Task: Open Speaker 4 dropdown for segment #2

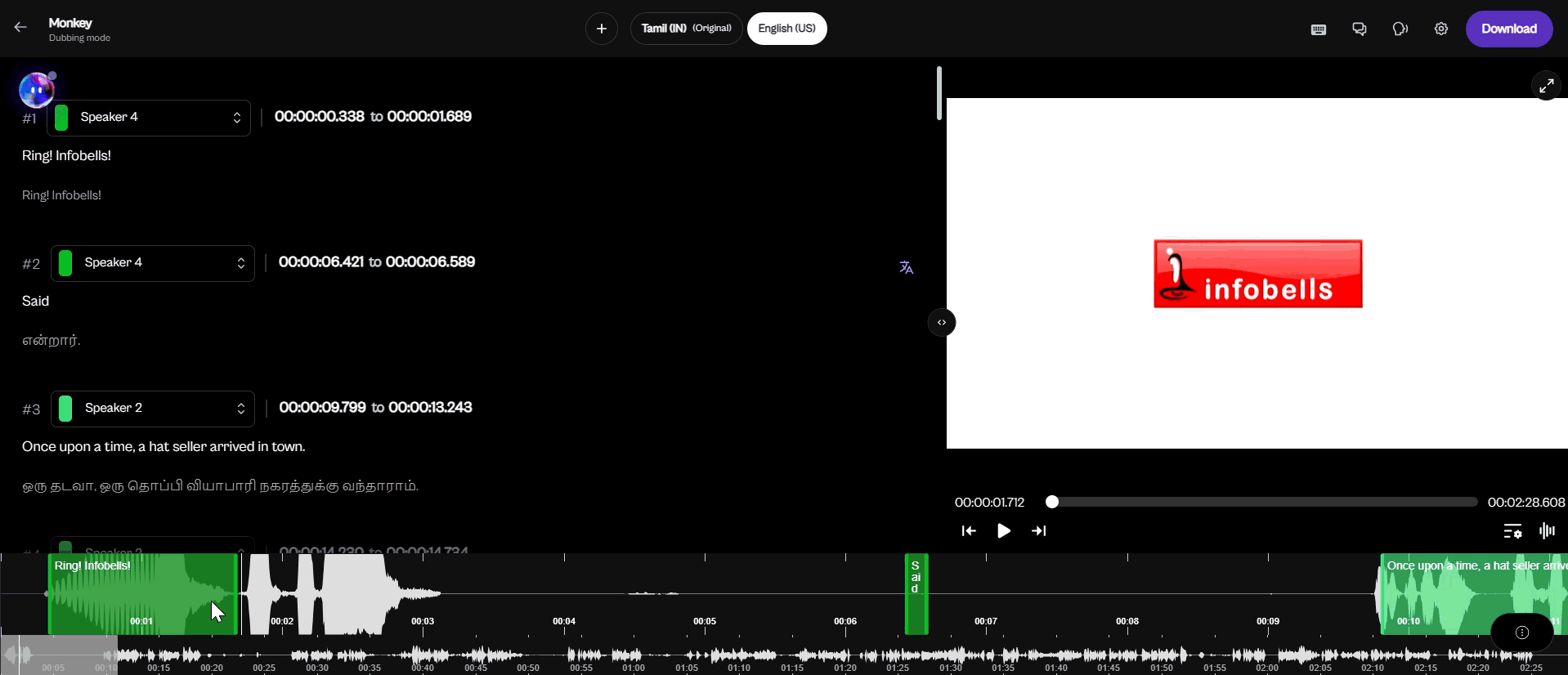Action: pos(153,263)
